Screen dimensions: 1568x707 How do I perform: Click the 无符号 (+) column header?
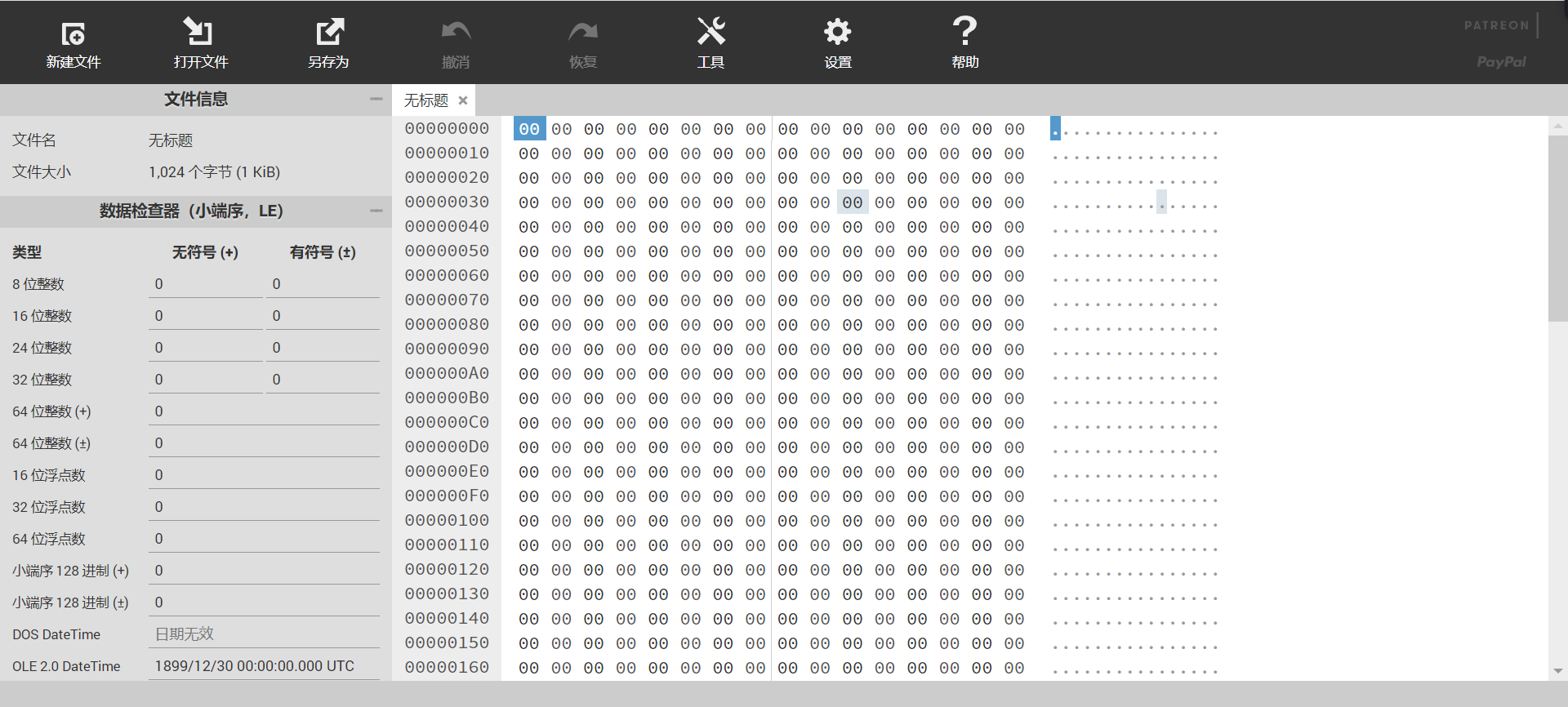205,252
